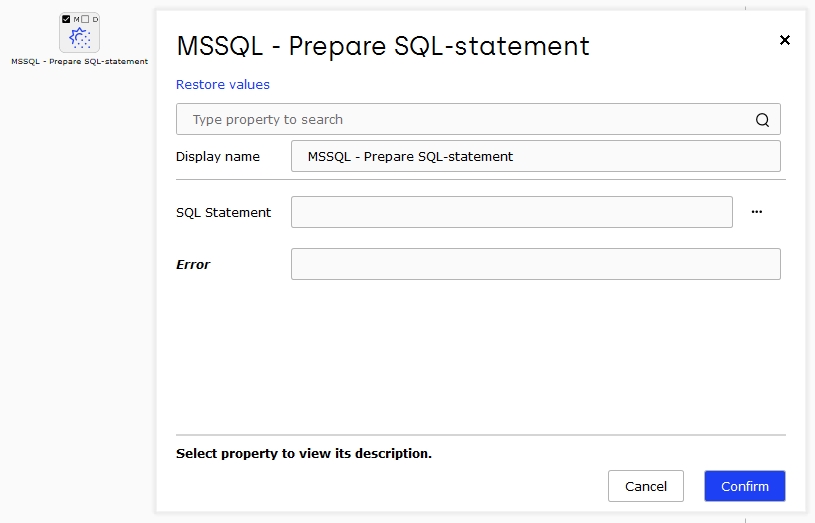This screenshot has height=523, width=815.
Task: Click the Display name input field
Action: (535, 156)
